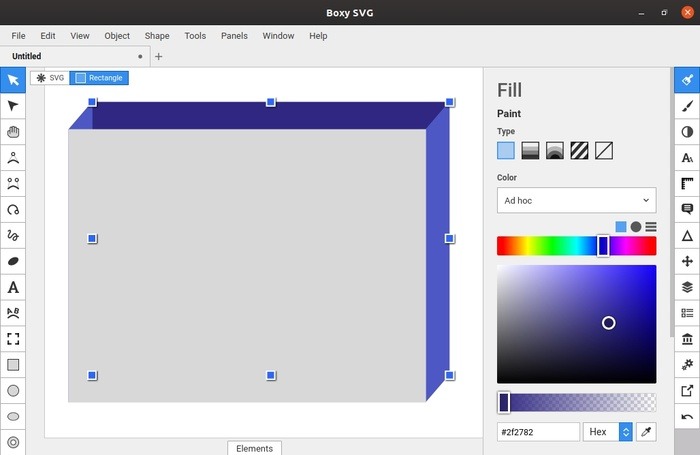Image resolution: width=700 pixels, height=455 pixels.
Task: Set paint type to pattern
Action: click(x=579, y=151)
